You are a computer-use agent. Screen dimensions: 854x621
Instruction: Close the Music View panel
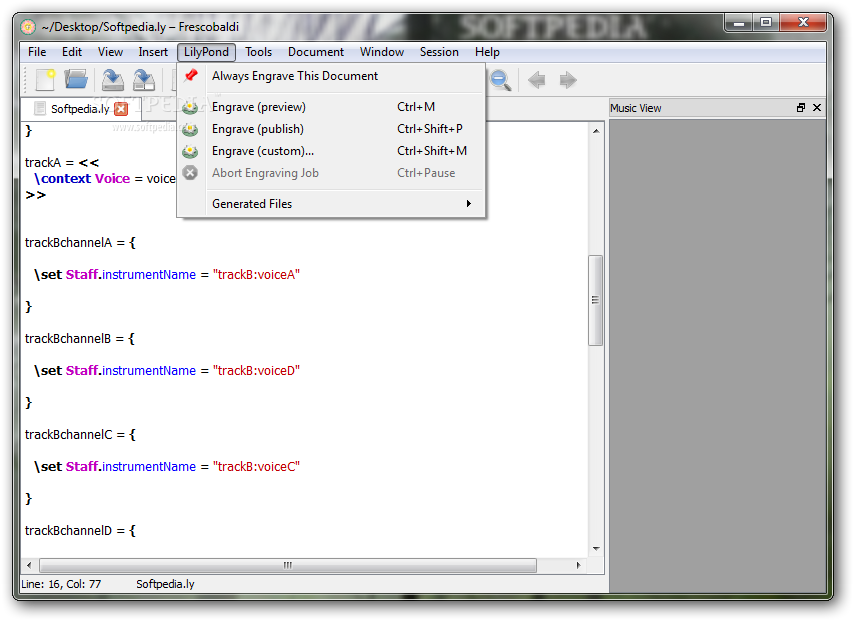coord(817,108)
